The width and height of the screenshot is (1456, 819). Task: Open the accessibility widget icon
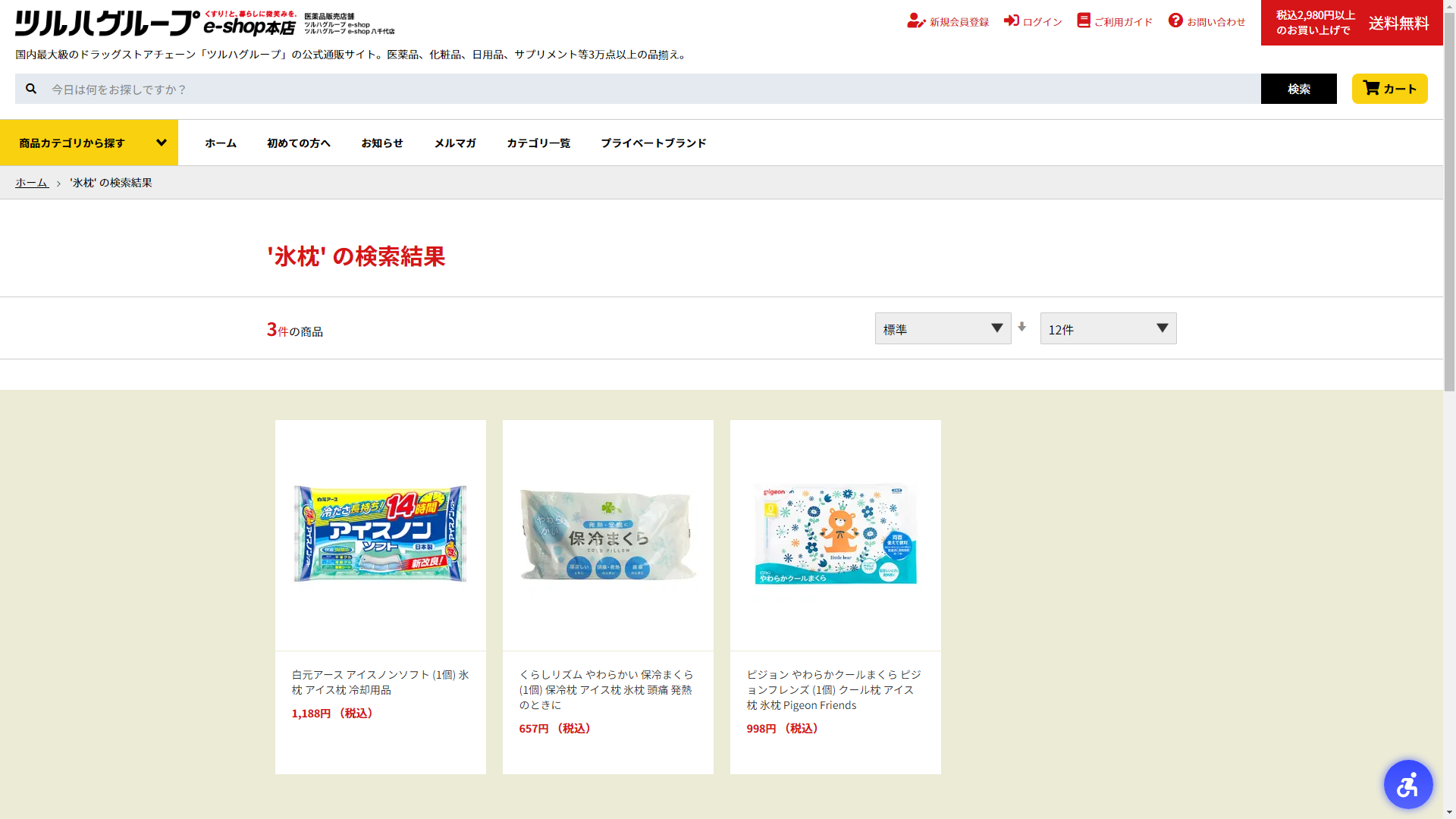click(x=1407, y=784)
